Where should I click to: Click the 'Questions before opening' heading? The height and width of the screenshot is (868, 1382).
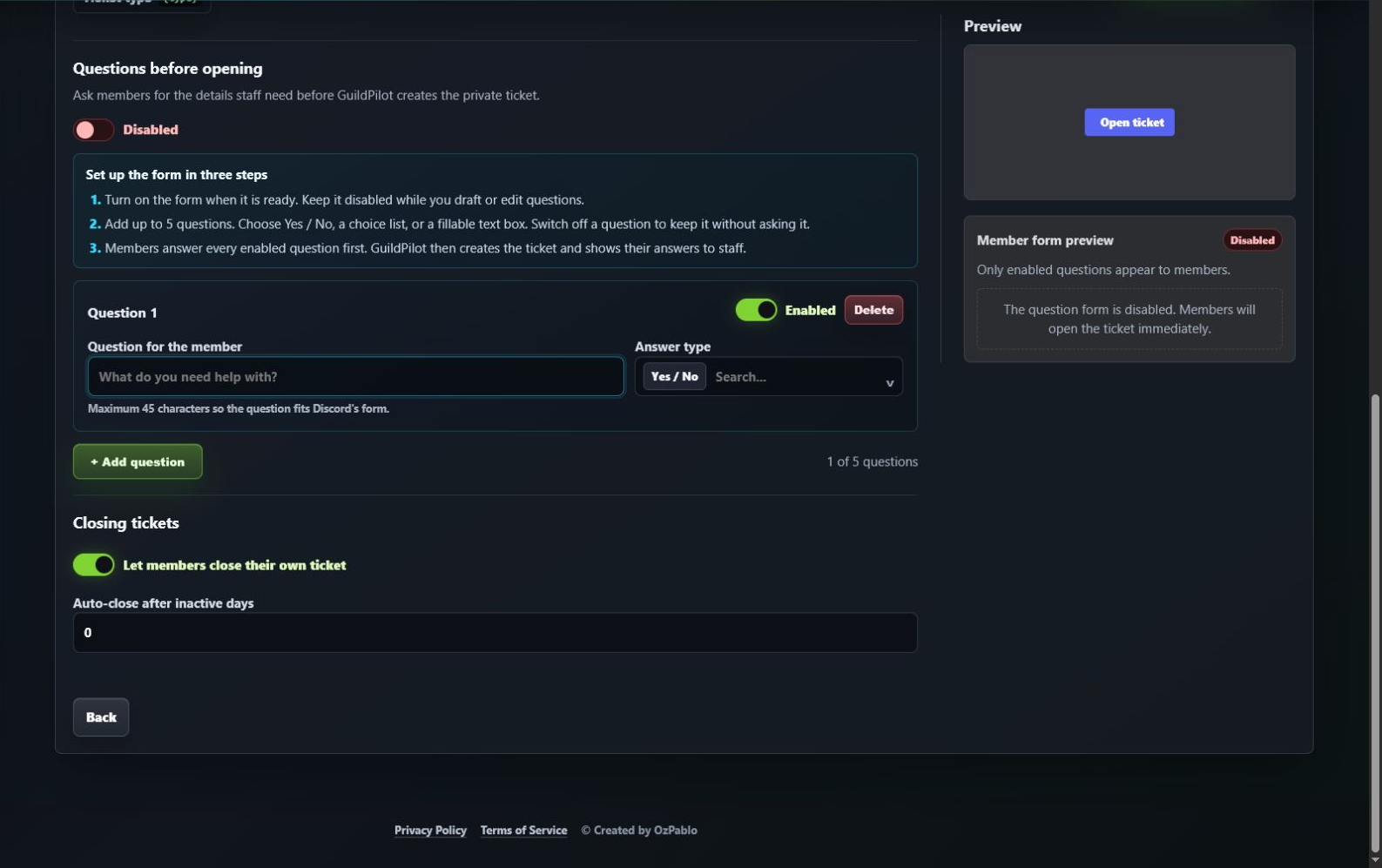coord(167,69)
